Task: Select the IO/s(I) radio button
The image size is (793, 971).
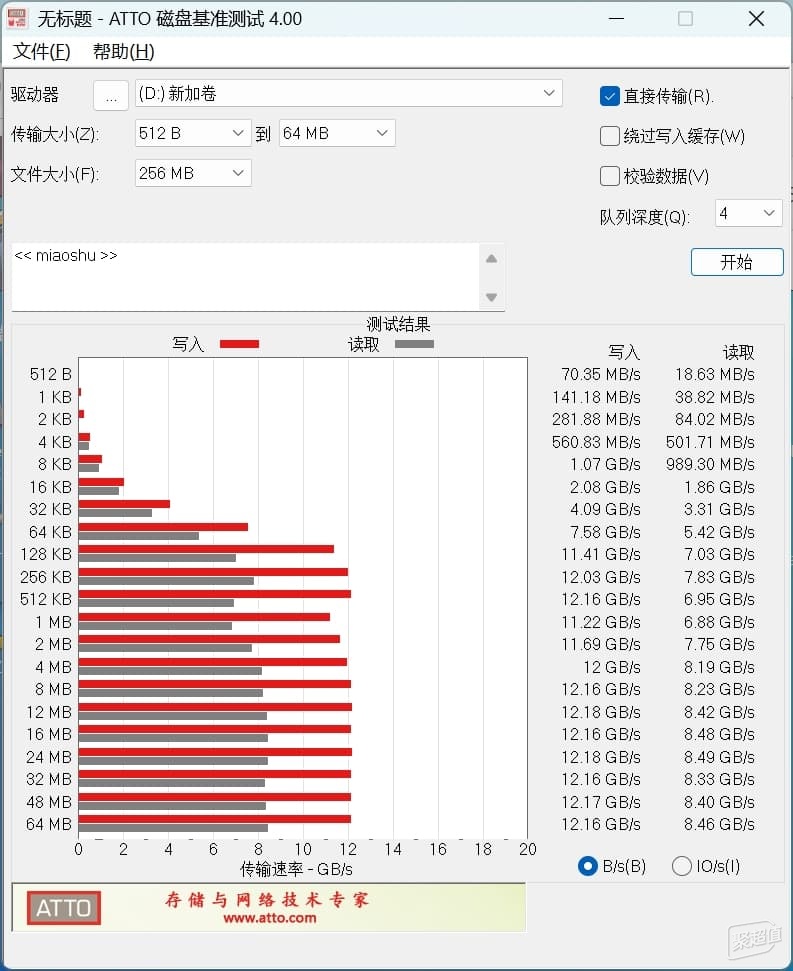Action: coord(682,866)
